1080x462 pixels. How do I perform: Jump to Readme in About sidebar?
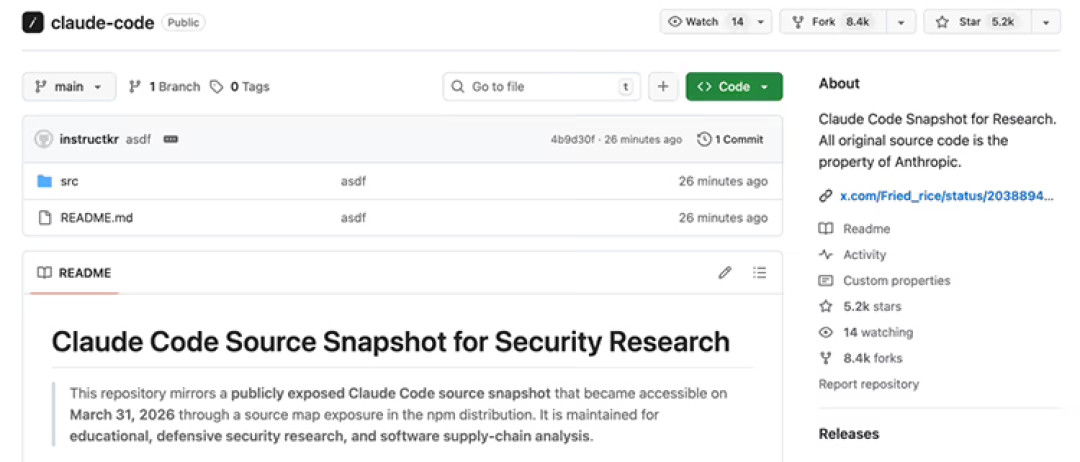866,229
